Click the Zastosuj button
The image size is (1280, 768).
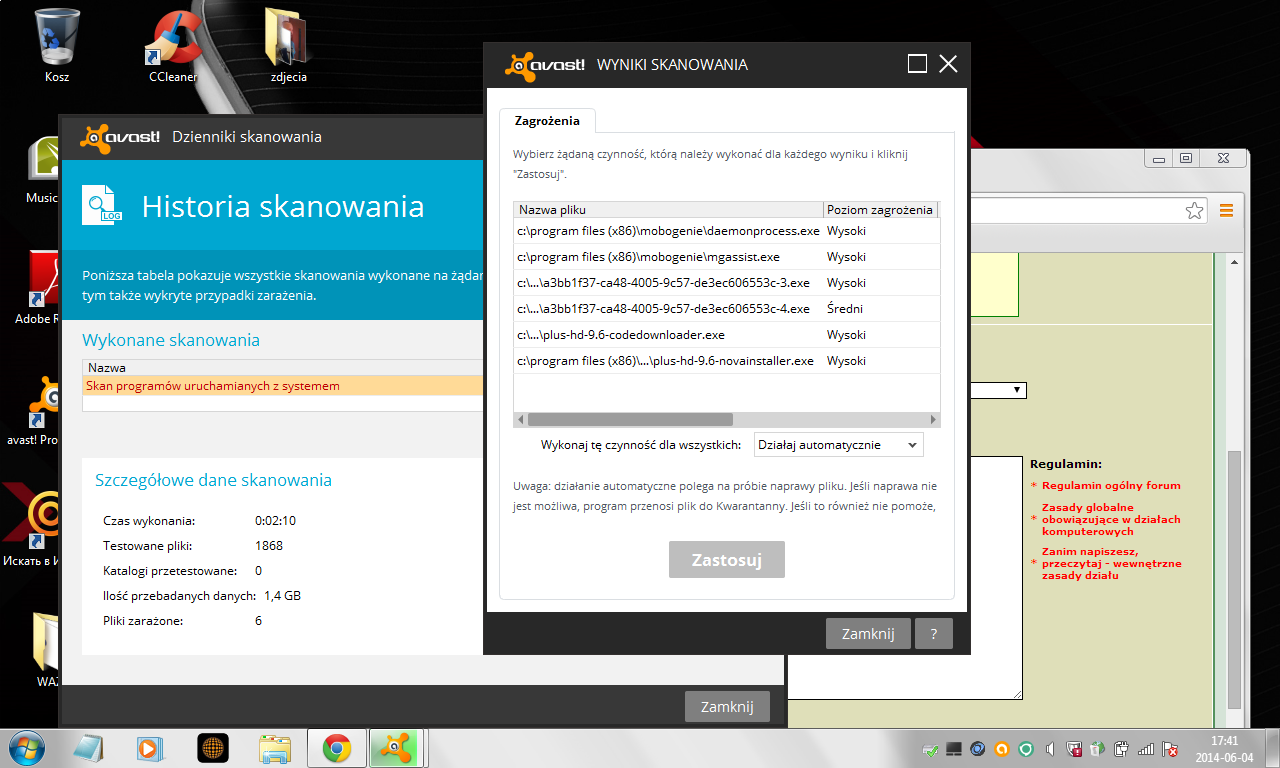(x=727, y=560)
